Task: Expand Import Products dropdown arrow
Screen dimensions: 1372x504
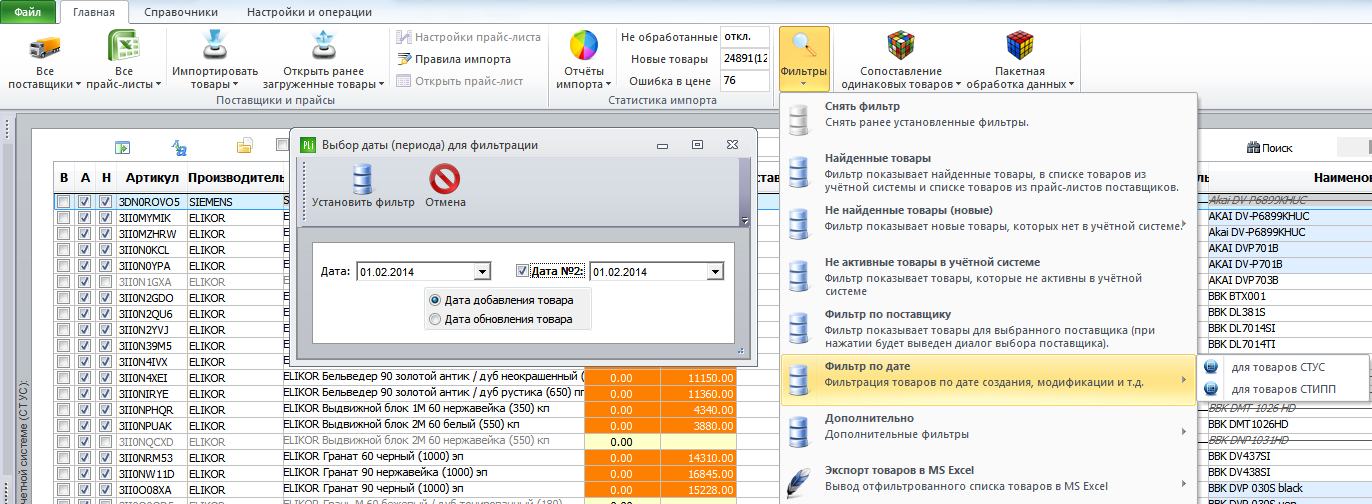Action: pyautogui.click(x=236, y=85)
